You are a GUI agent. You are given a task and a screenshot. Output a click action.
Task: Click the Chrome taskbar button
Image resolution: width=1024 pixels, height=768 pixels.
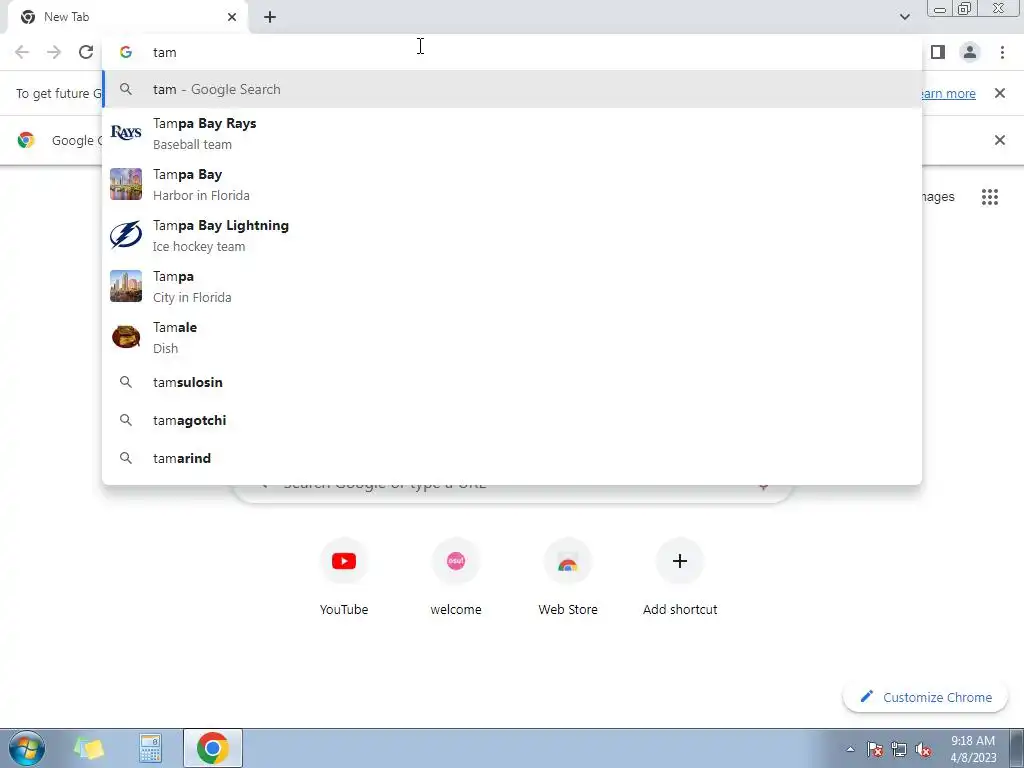pyautogui.click(x=212, y=748)
